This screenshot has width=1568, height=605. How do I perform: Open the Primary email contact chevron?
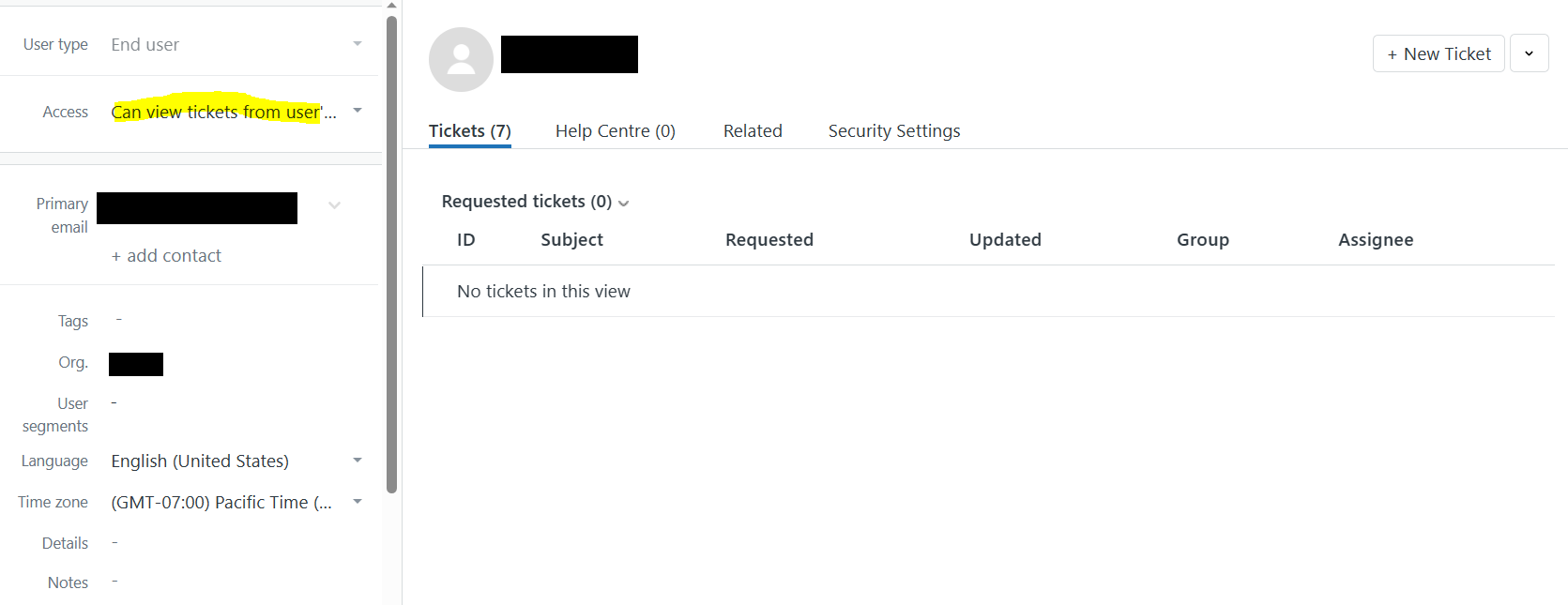click(x=334, y=205)
